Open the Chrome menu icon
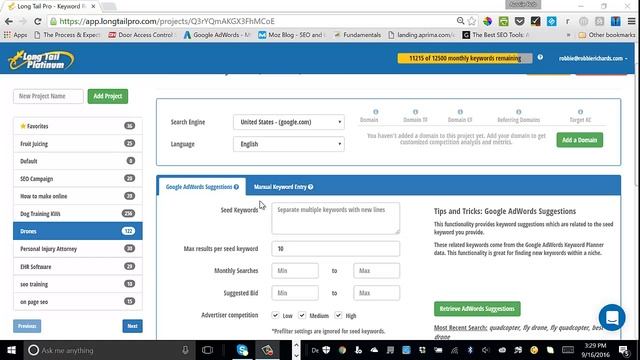640x360 pixels. pos(631,21)
